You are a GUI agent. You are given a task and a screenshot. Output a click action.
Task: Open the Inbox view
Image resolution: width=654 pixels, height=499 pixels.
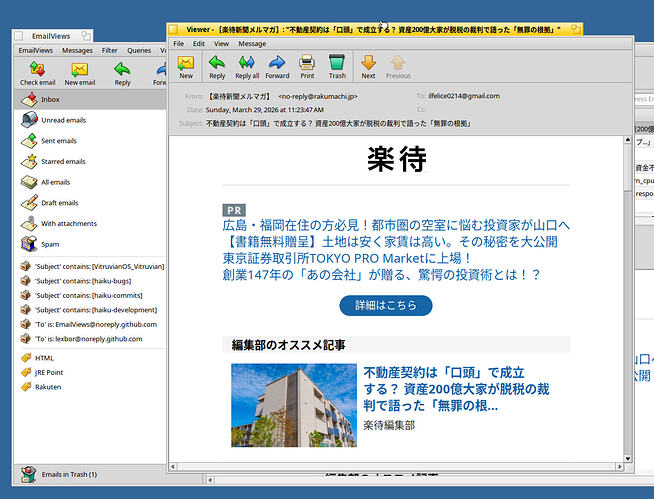[90, 99]
